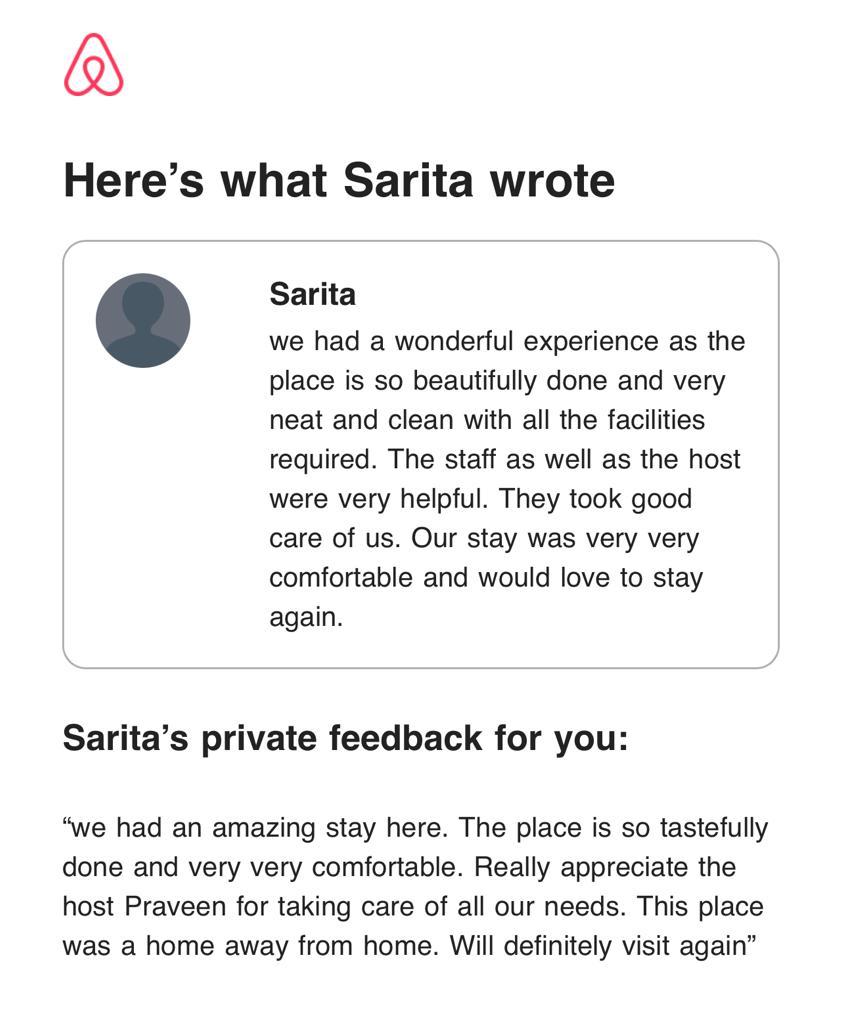This screenshot has height=1024, width=843.
Task: Click the phrase tastefully done
Action: click(x=415, y=847)
